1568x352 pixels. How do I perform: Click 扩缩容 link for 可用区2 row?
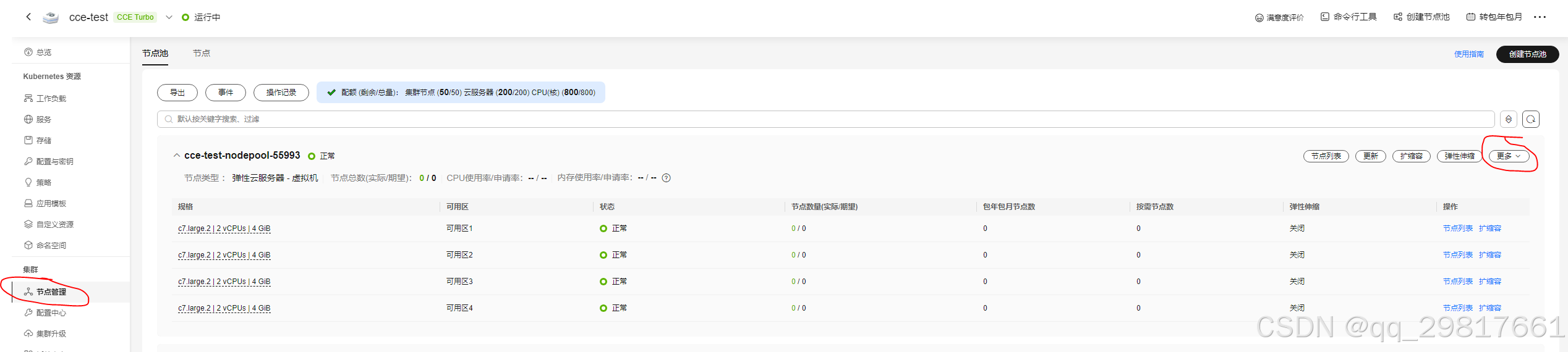[1490, 255]
